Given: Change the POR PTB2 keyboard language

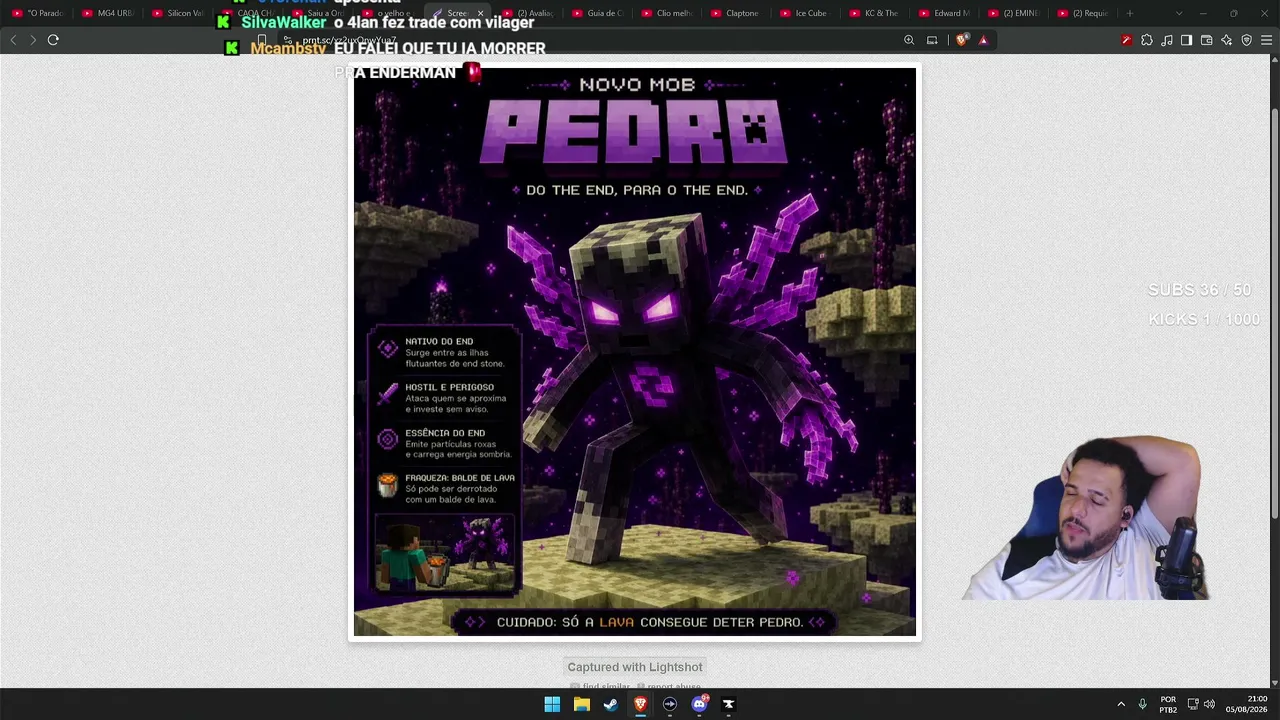Looking at the screenshot, I should coord(1168,704).
